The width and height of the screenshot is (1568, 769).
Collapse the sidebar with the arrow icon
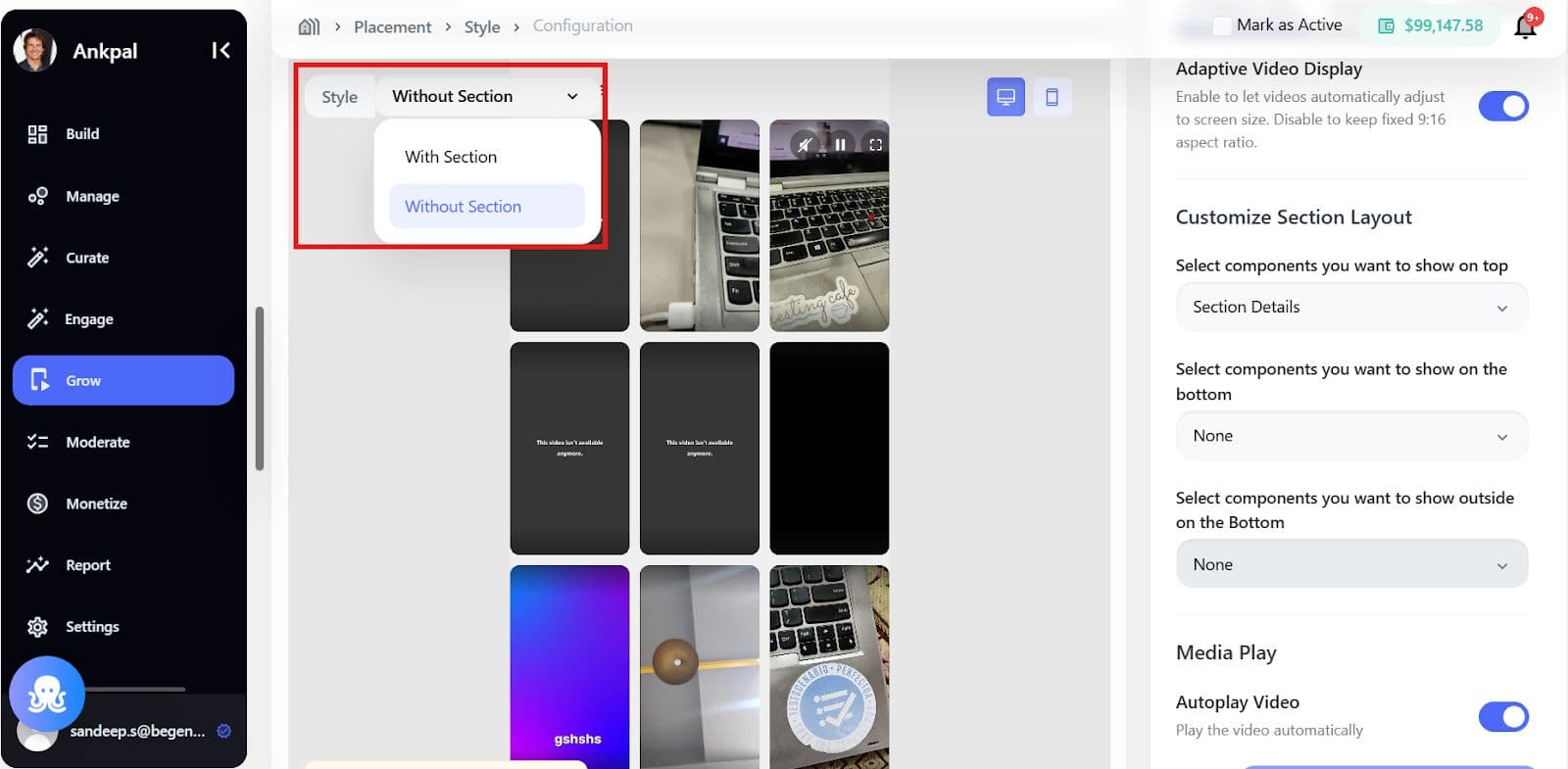point(220,50)
